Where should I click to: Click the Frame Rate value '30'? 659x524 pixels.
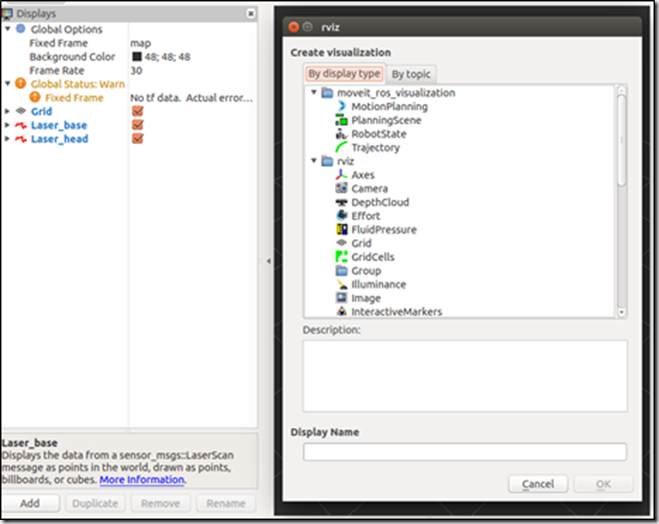point(136,70)
